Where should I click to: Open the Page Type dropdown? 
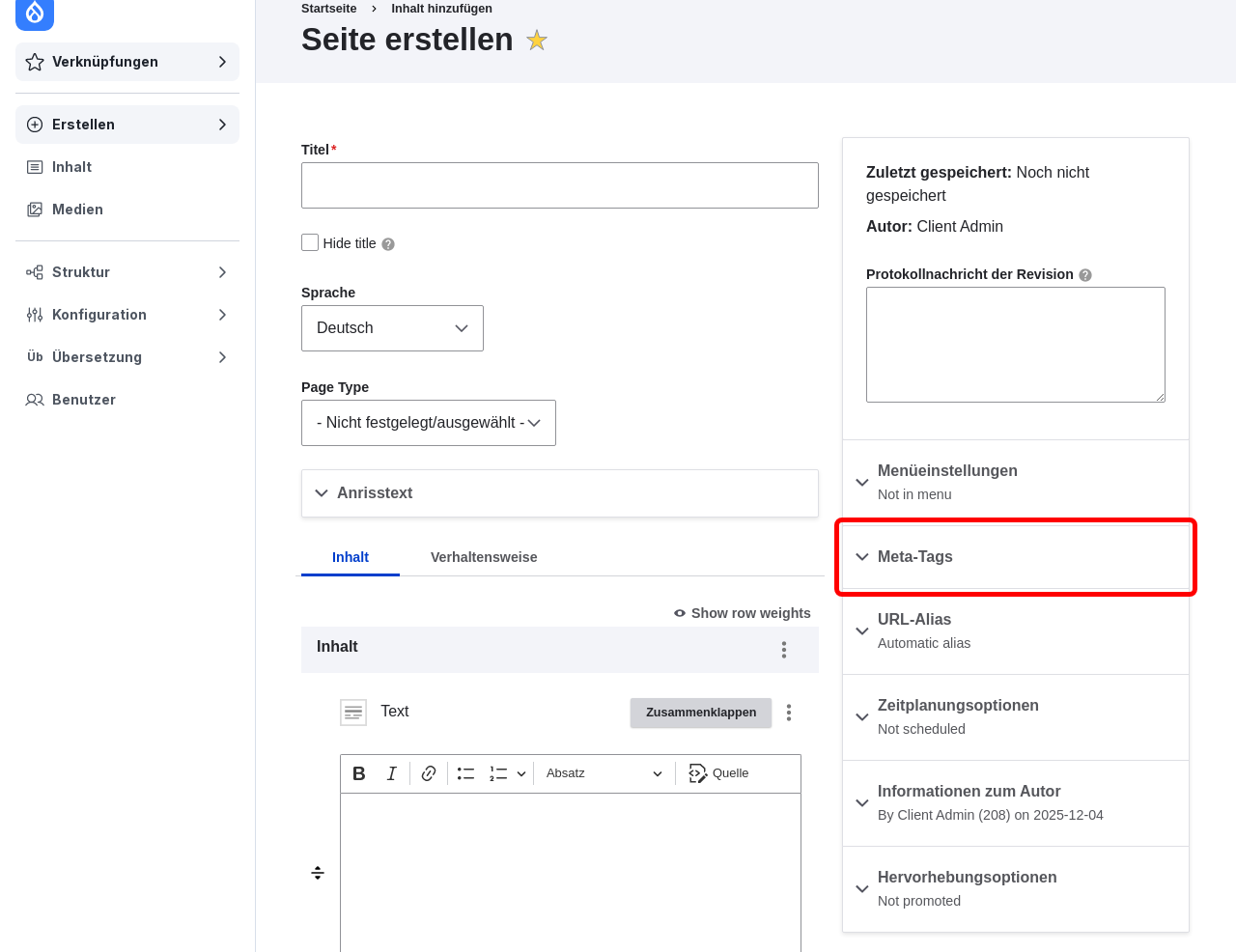[429, 423]
